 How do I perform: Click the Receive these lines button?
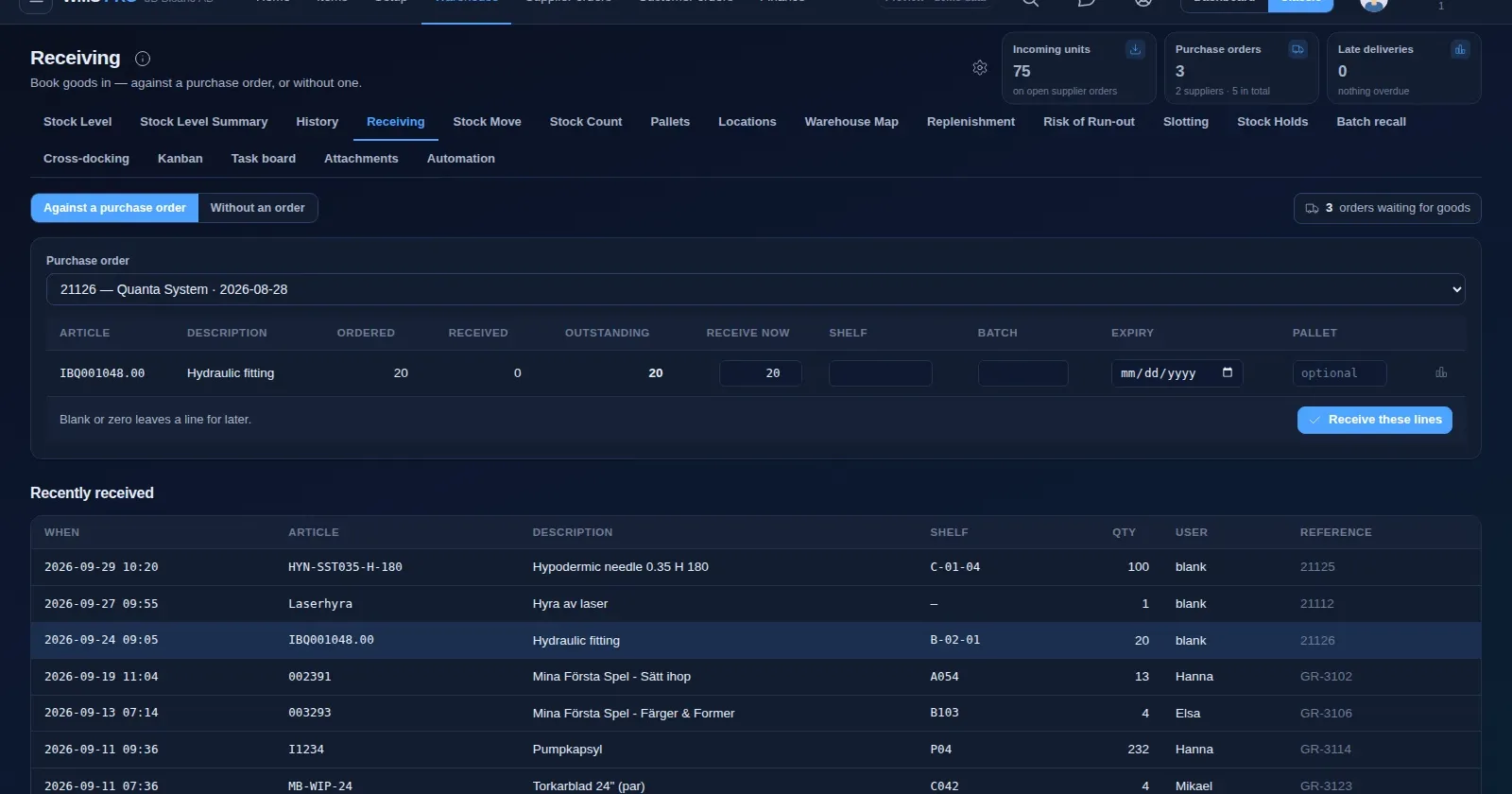coord(1374,420)
